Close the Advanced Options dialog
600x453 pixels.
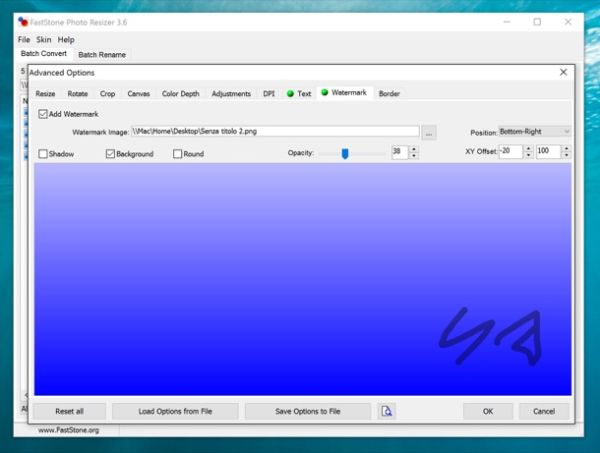[563, 72]
